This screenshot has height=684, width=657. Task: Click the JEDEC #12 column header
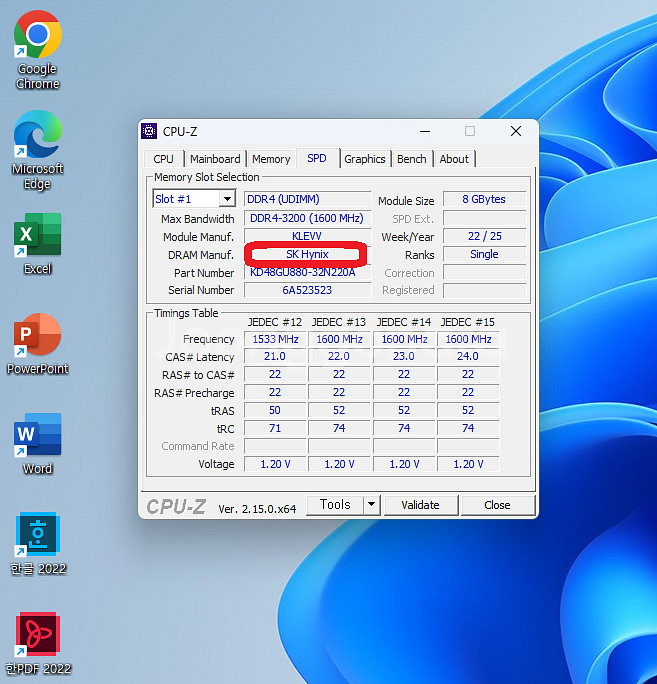pyautogui.click(x=275, y=322)
